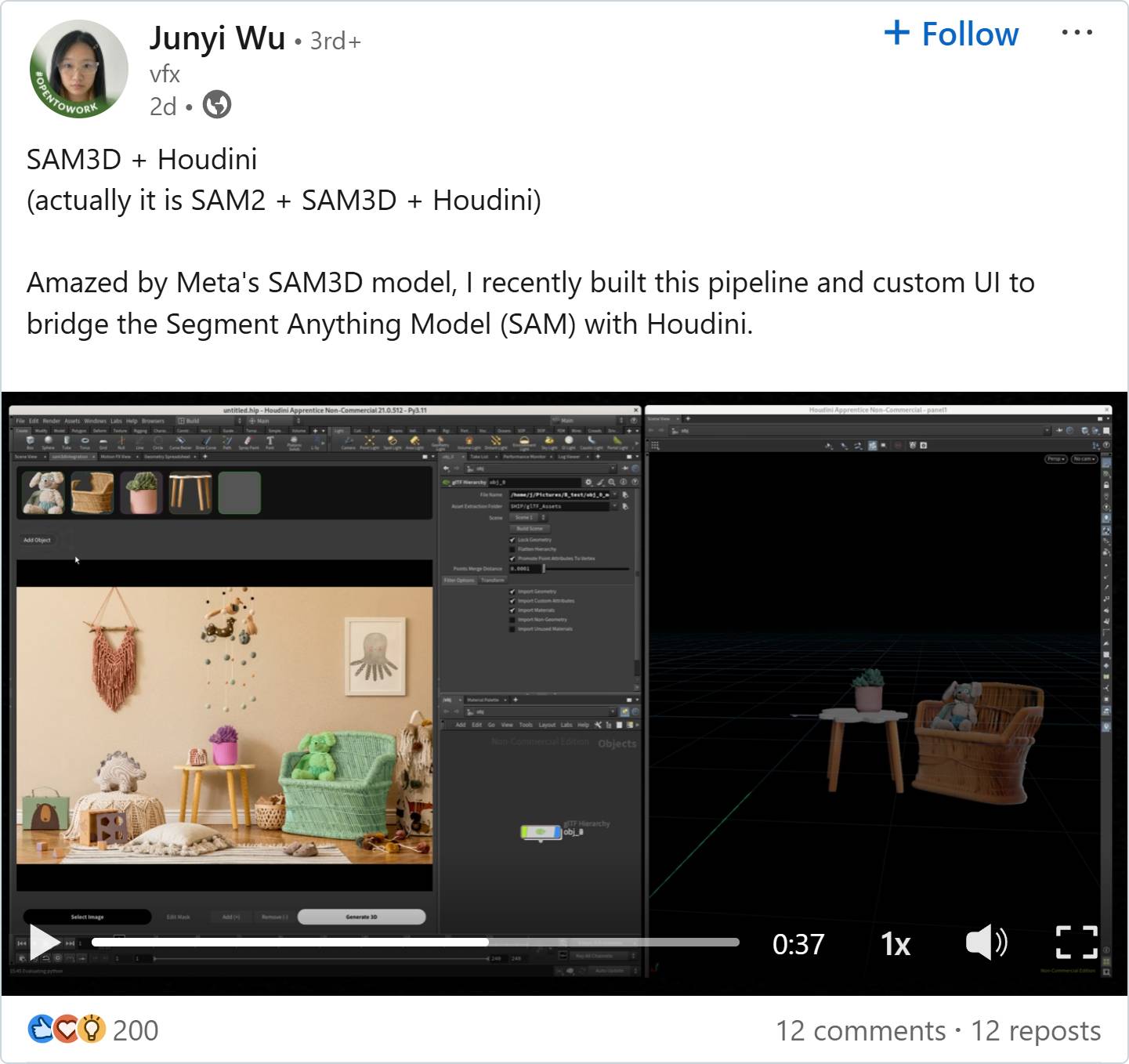Expand the Asset Extraction Folder dropdown arrow
The width and height of the screenshot is (1129, 1064).
615,506
